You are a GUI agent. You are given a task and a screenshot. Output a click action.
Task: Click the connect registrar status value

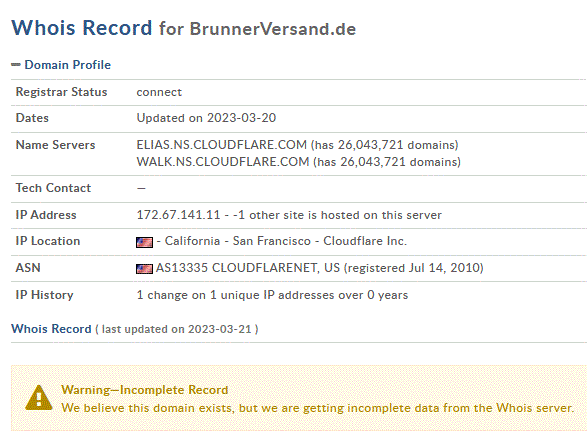pos(159,92)
